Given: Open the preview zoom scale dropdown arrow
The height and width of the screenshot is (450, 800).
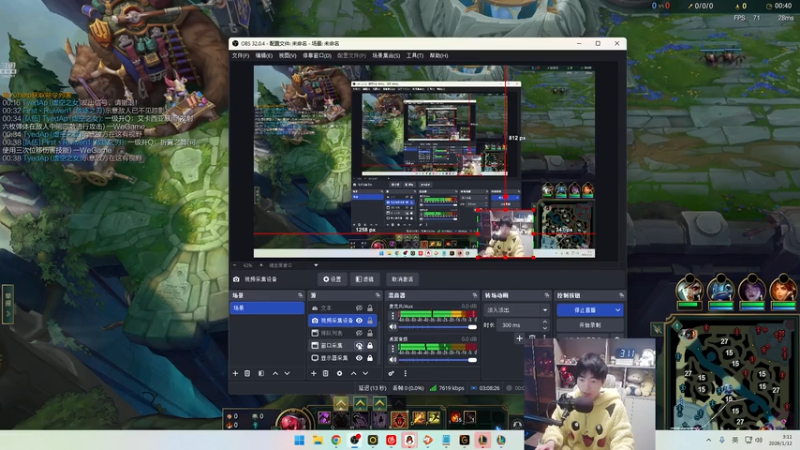Looking at the screenshot, I should [316, 265].
